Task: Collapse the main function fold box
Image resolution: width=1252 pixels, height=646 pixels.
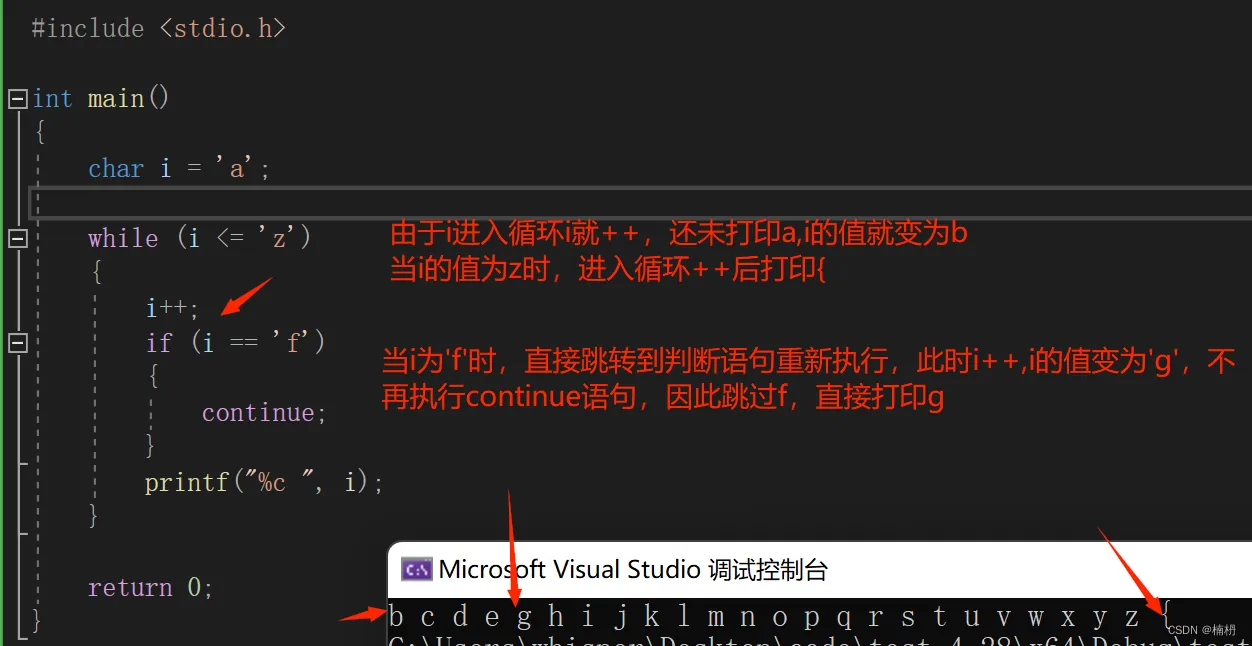Action: coord(17,99)
